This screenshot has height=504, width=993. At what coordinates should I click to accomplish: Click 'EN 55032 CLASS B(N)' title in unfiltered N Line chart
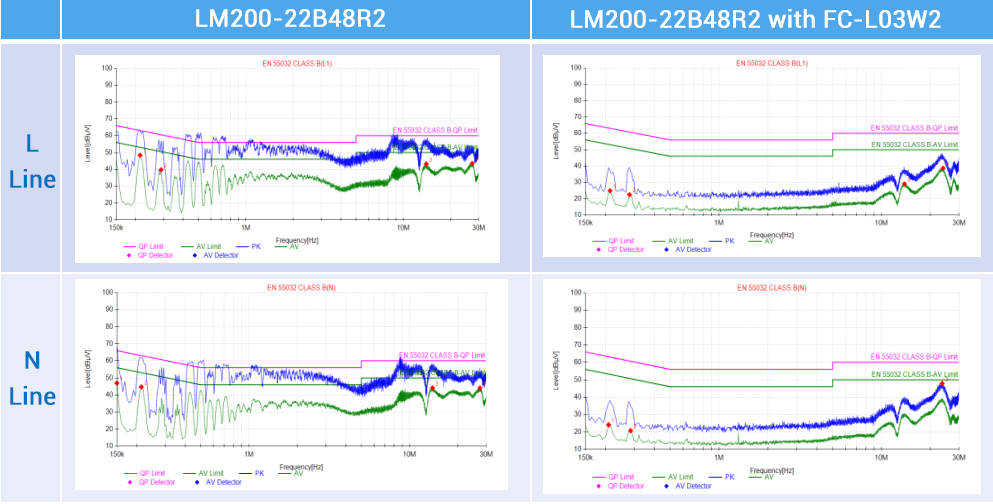tap(301, 288)
